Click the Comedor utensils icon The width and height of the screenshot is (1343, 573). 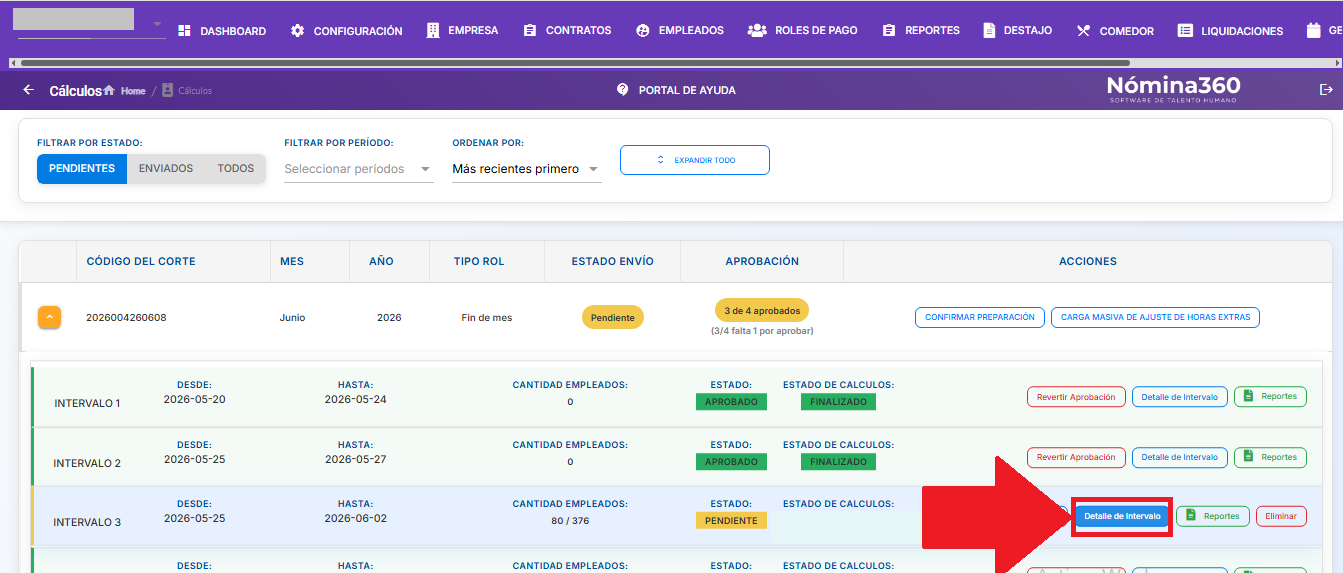point(1083,31)
